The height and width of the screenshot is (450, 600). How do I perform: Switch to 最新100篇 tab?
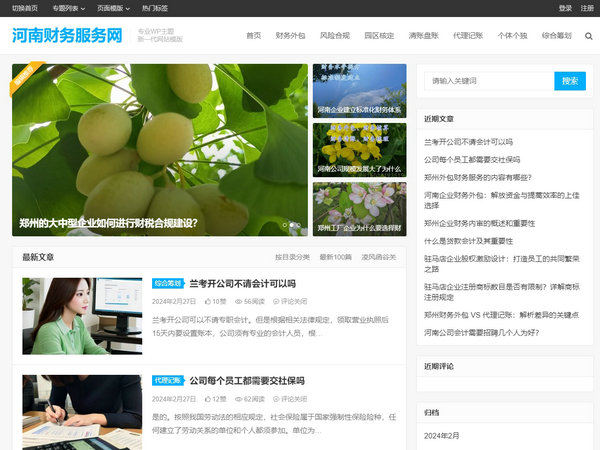click(336, 257)
